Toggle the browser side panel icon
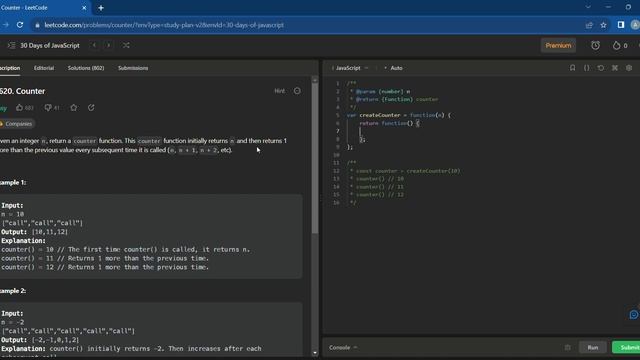 [x=621, y=25]
